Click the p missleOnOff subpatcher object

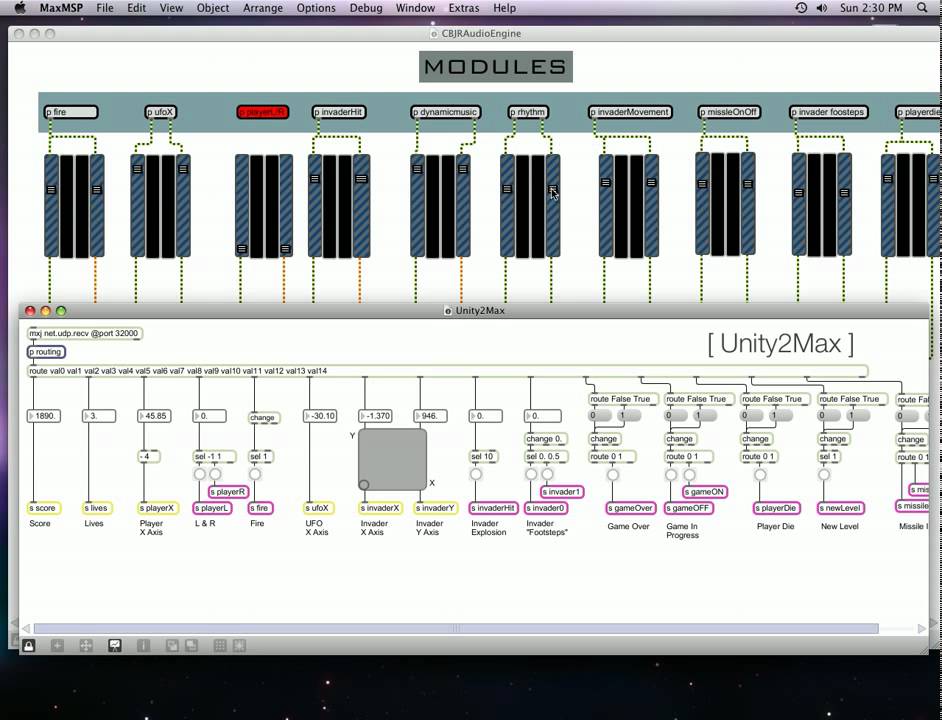click(x=729, y=112)
